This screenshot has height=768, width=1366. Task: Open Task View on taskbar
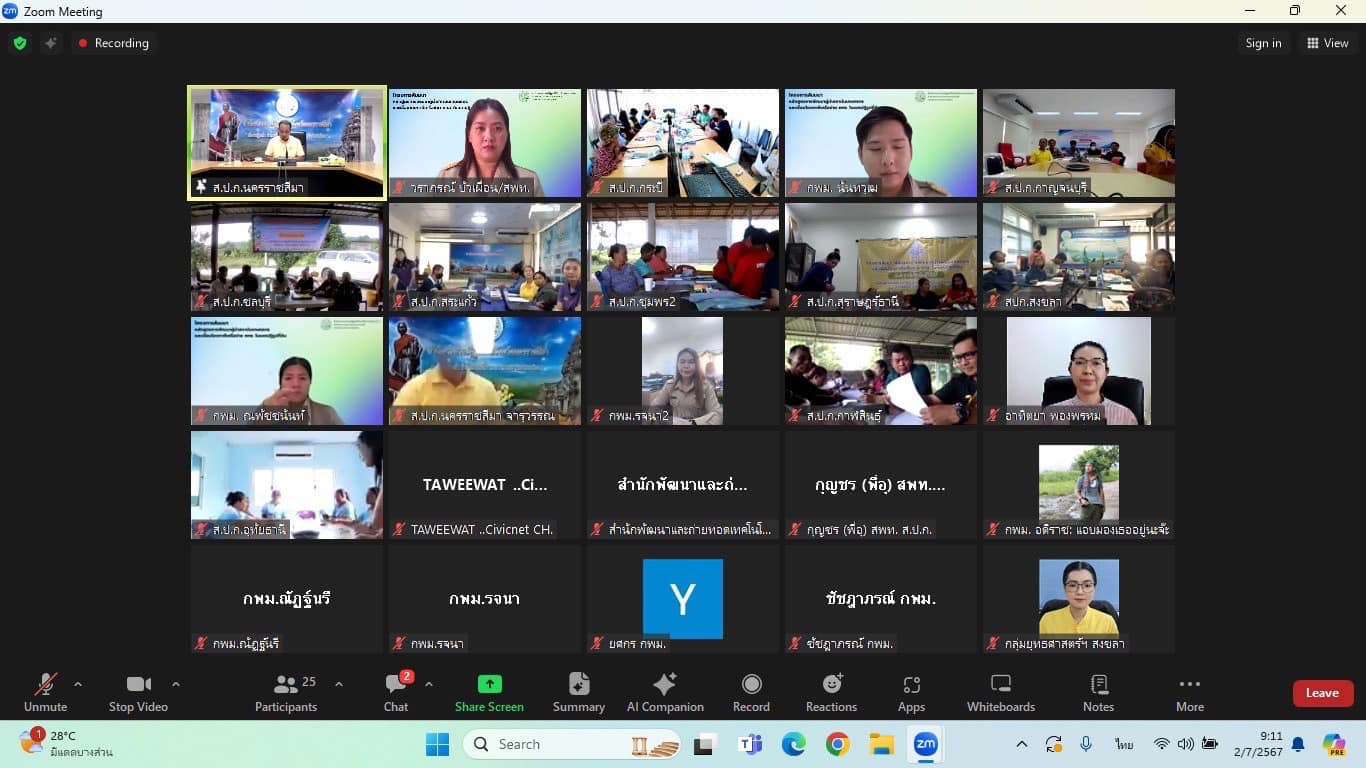[705, 744]
